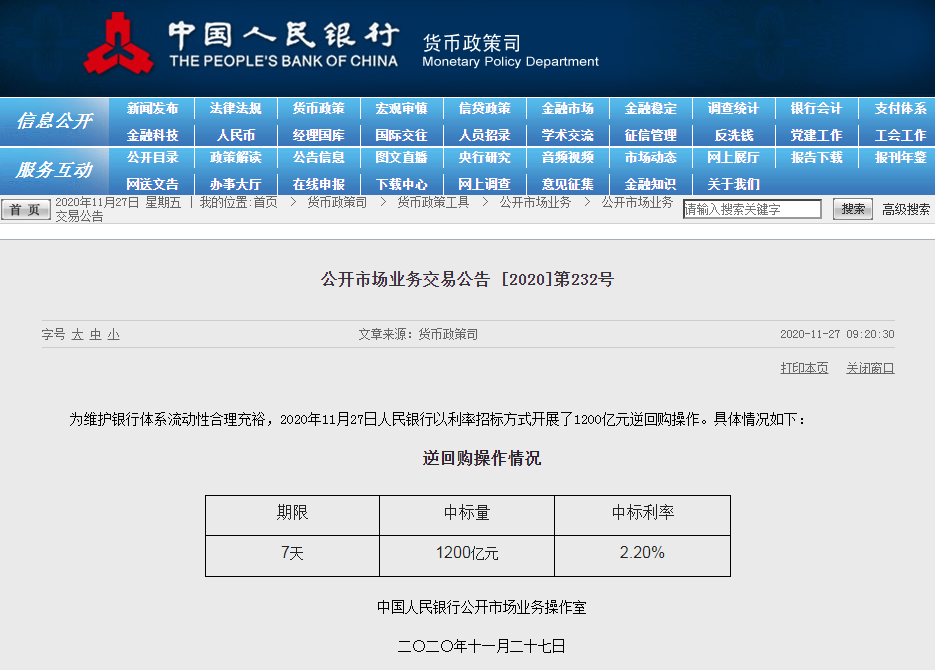Click the search keyword input field

pos(751,210)
